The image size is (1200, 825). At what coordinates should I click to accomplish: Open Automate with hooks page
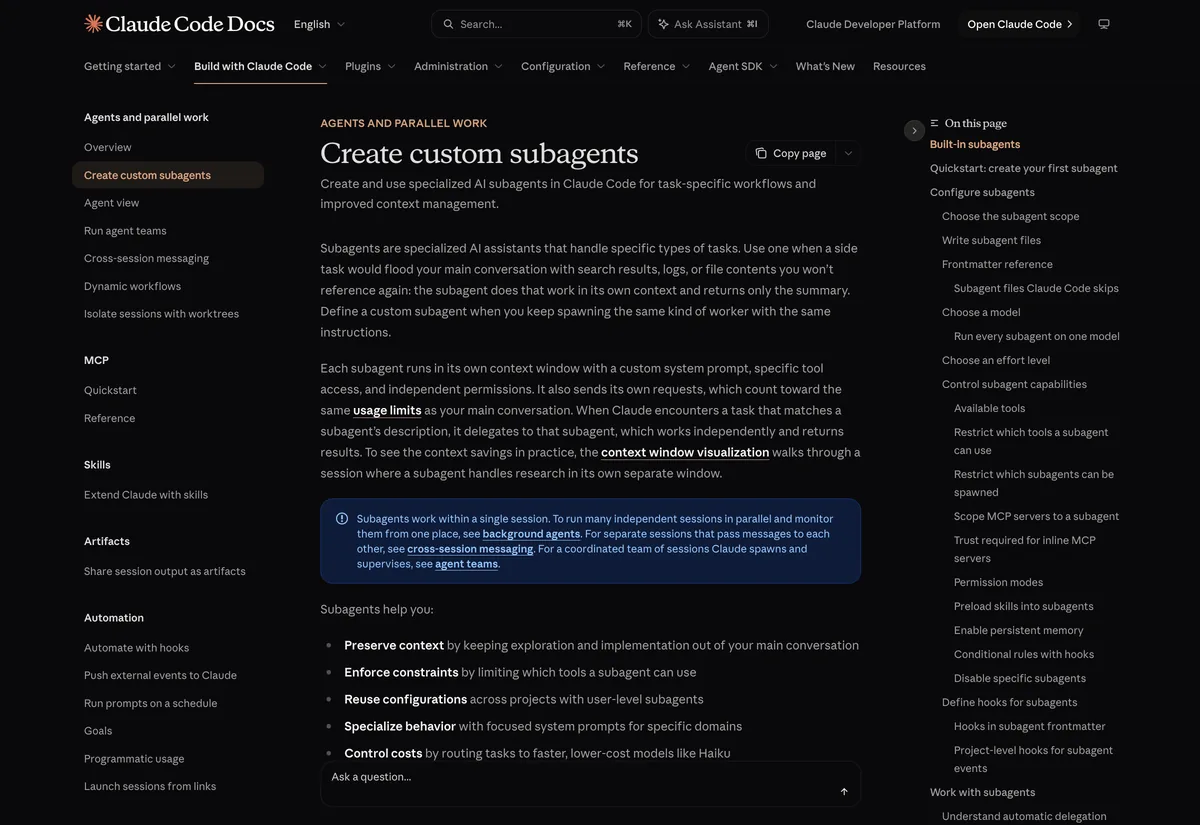(136, 648)
